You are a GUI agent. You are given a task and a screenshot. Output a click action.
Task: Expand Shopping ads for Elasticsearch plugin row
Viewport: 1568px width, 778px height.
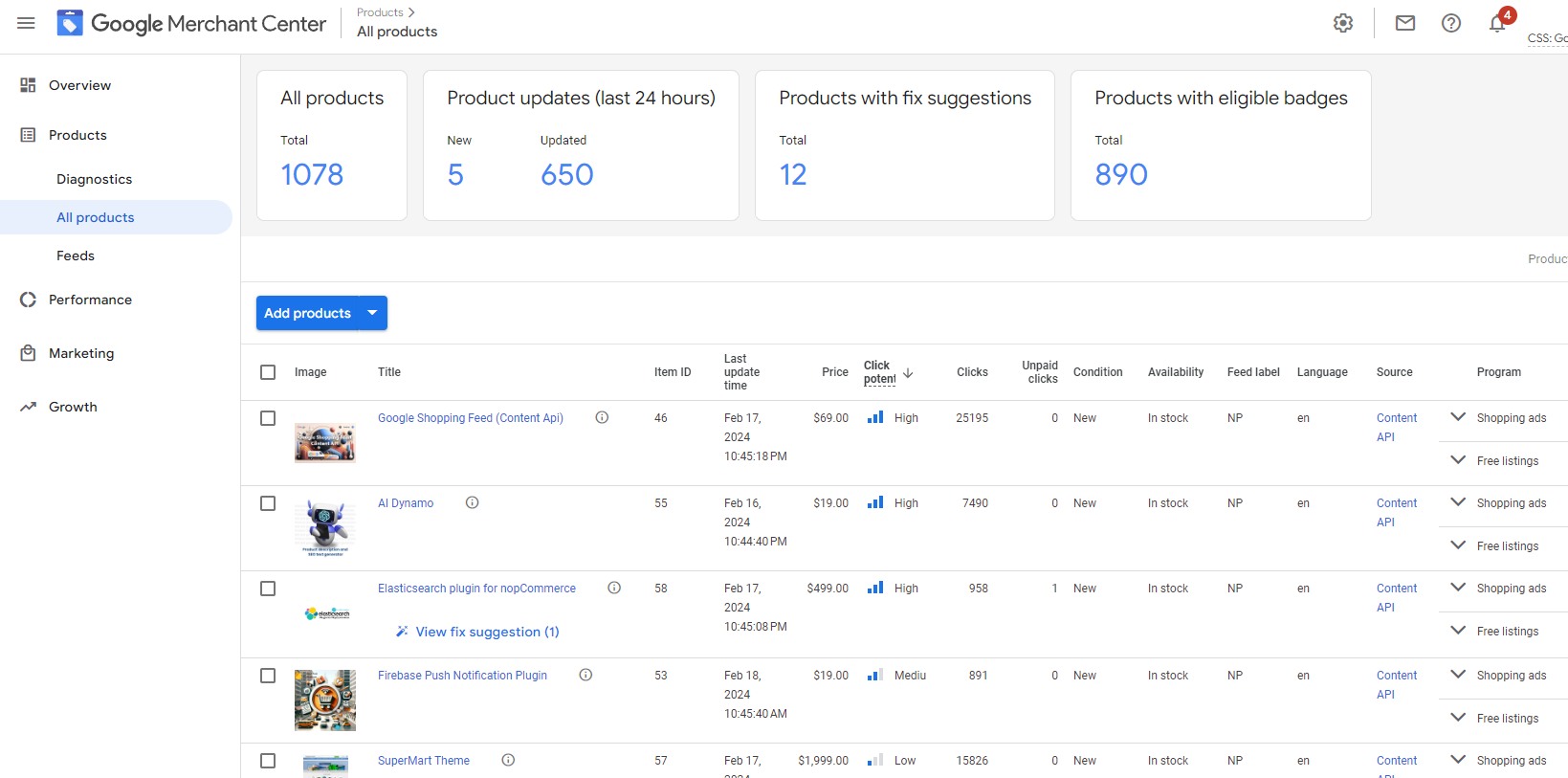[1458, 588]
